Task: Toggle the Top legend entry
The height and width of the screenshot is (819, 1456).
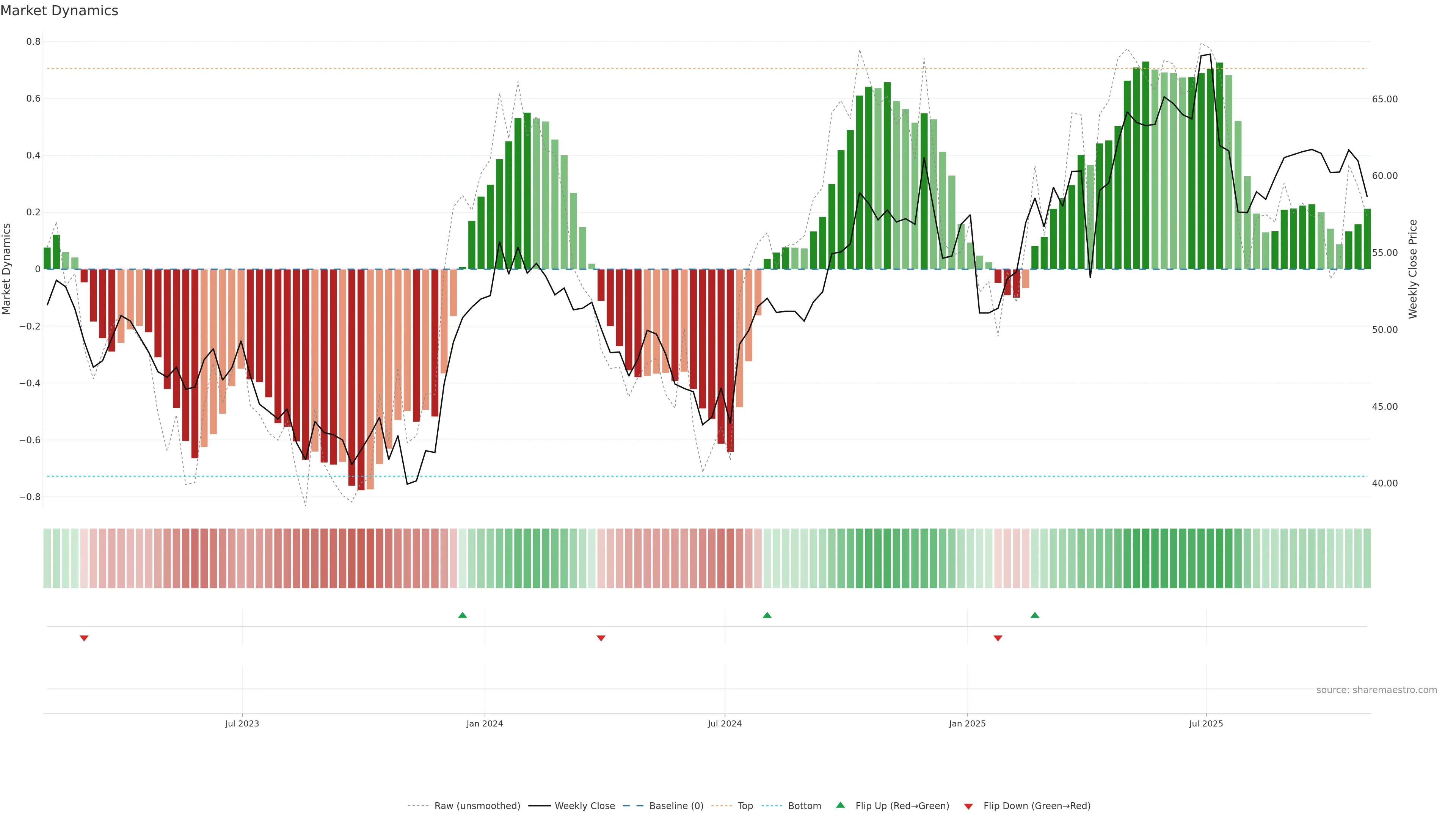Action: pos(745,806)
